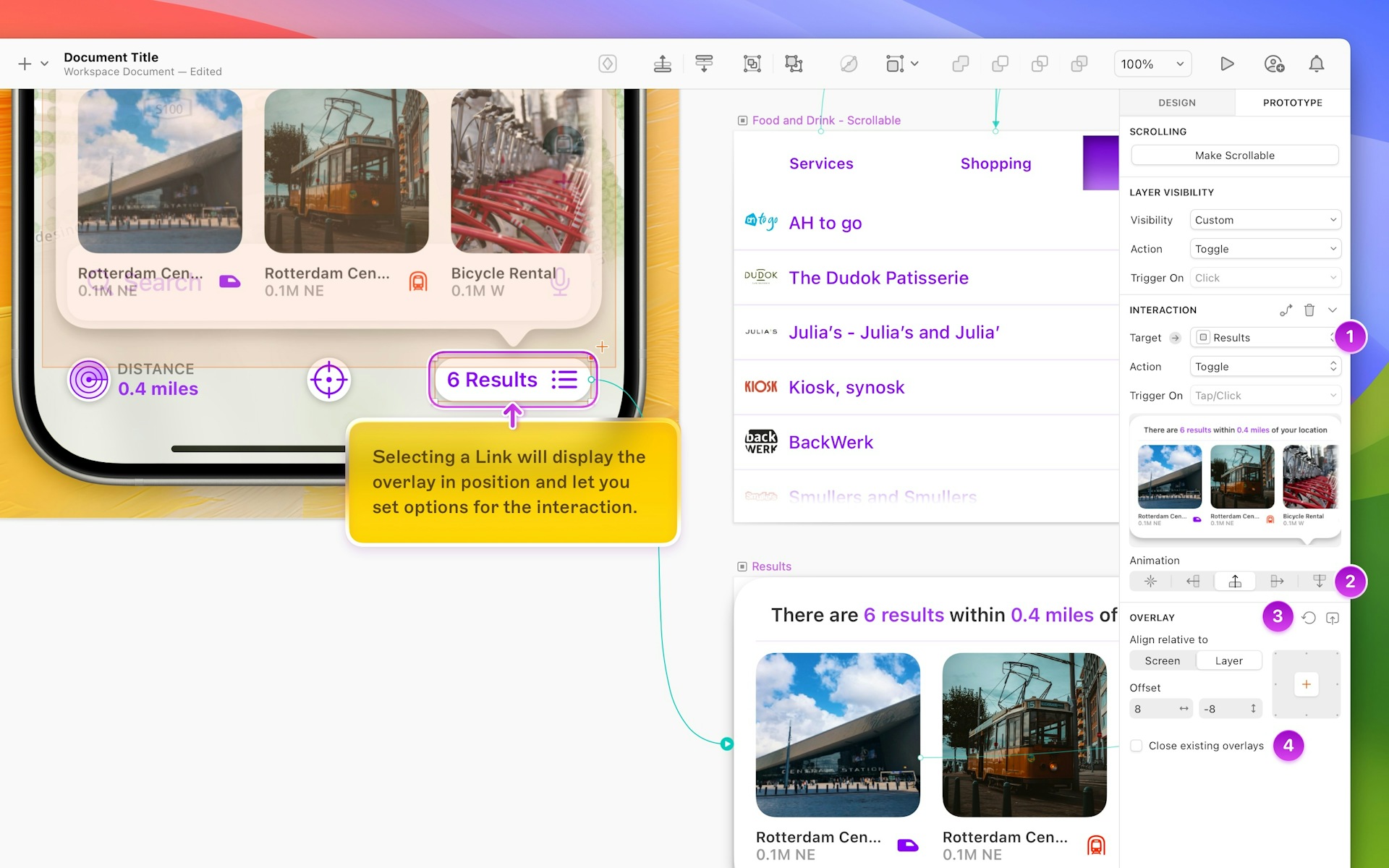Click the BackWerk list item text
The image size is (1389, 868).
pos(831,442)
